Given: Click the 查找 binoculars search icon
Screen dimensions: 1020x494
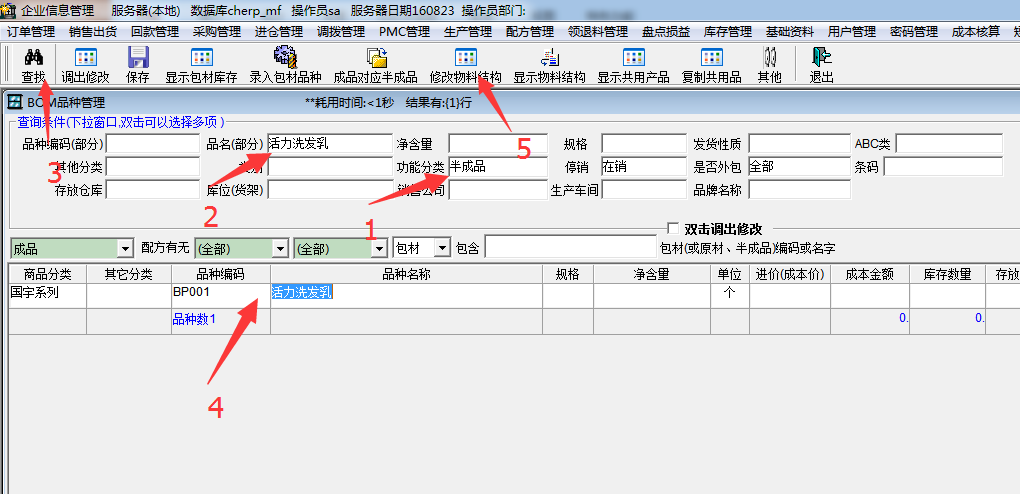Looking at the screenshot, I should (x=33, y=57).
